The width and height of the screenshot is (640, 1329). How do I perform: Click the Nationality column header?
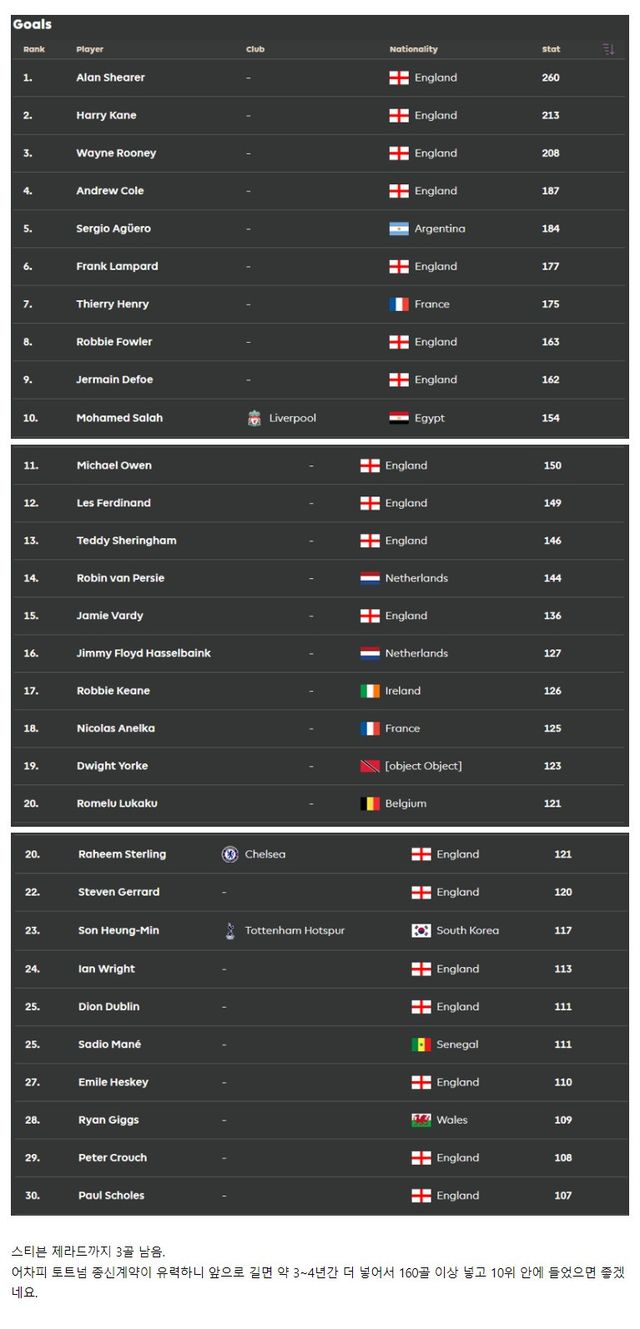pos(413,49)
